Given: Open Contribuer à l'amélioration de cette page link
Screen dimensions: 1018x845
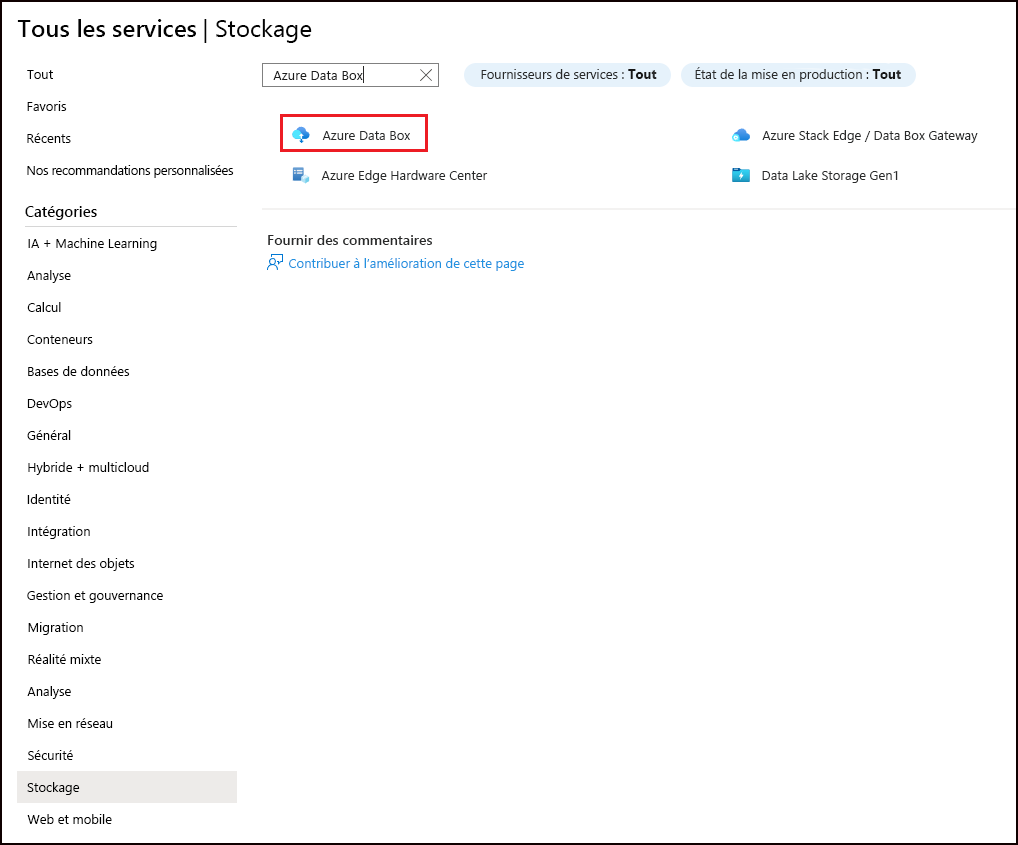Looking at the screenshot, I should 406,264.
